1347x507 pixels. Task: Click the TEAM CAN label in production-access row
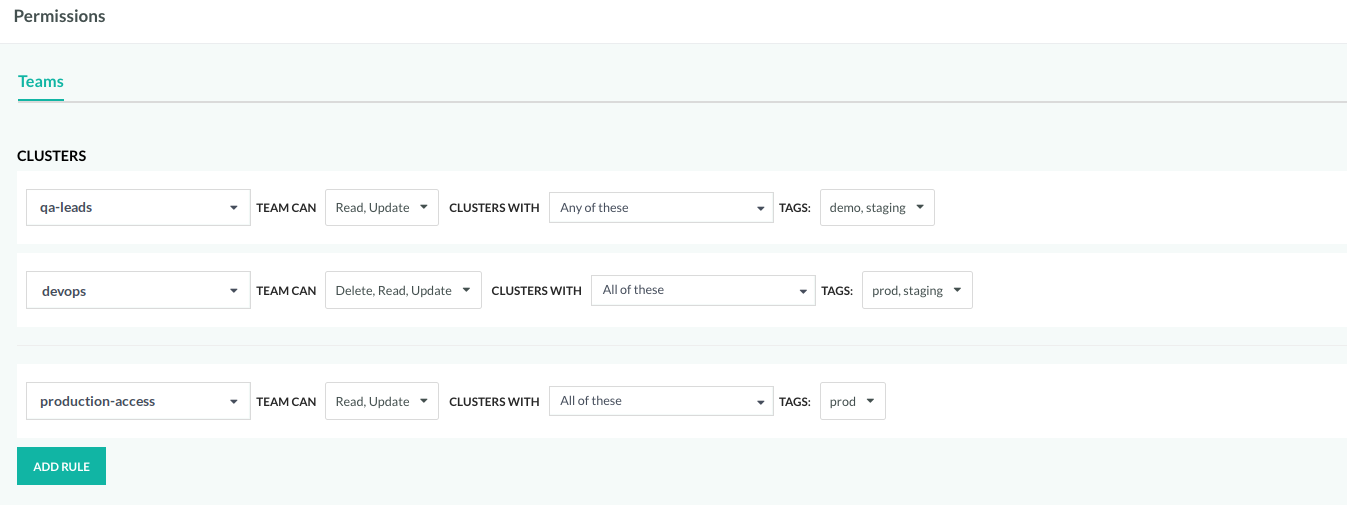coord(286,402)
